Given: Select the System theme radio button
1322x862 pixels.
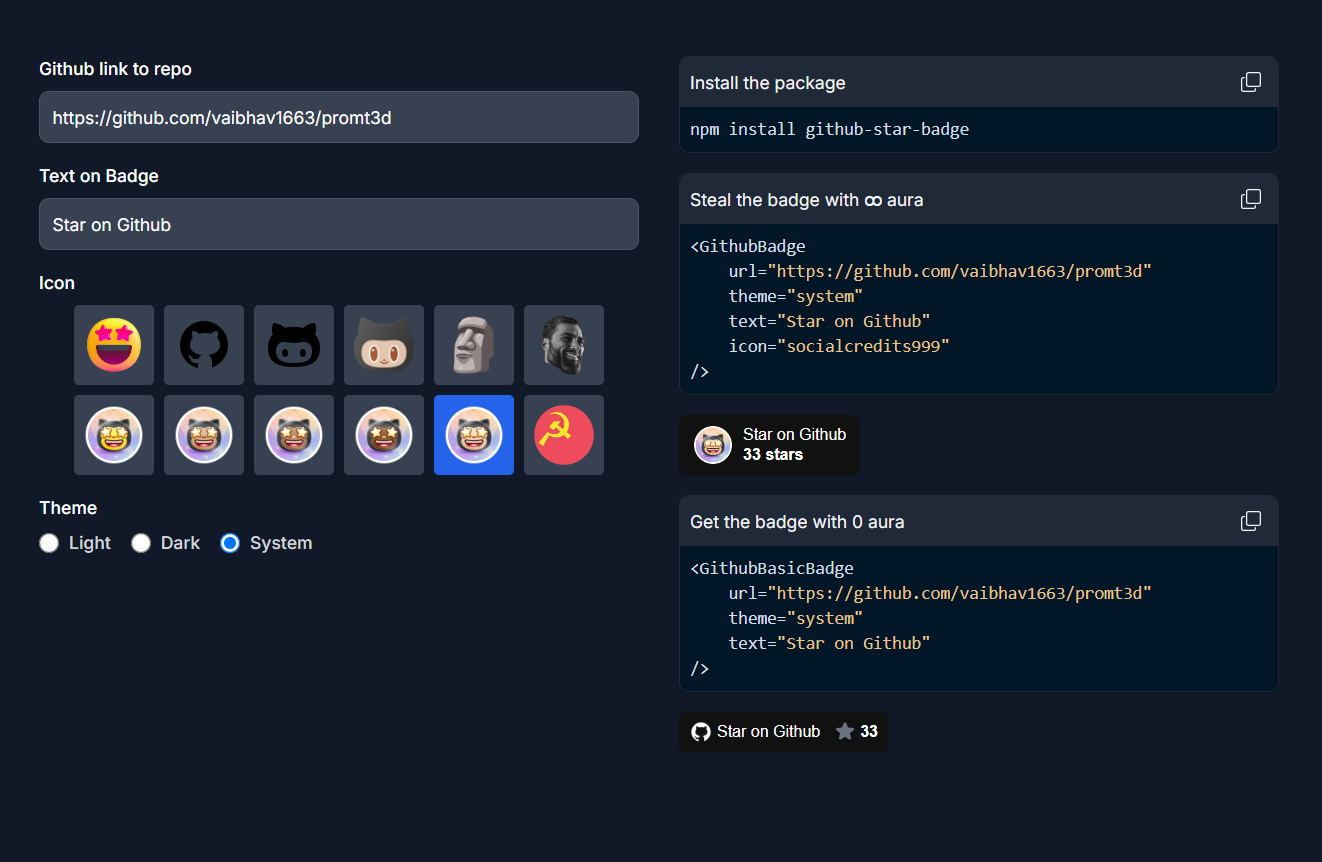Looking at the screenshot, I should [230, 543].
